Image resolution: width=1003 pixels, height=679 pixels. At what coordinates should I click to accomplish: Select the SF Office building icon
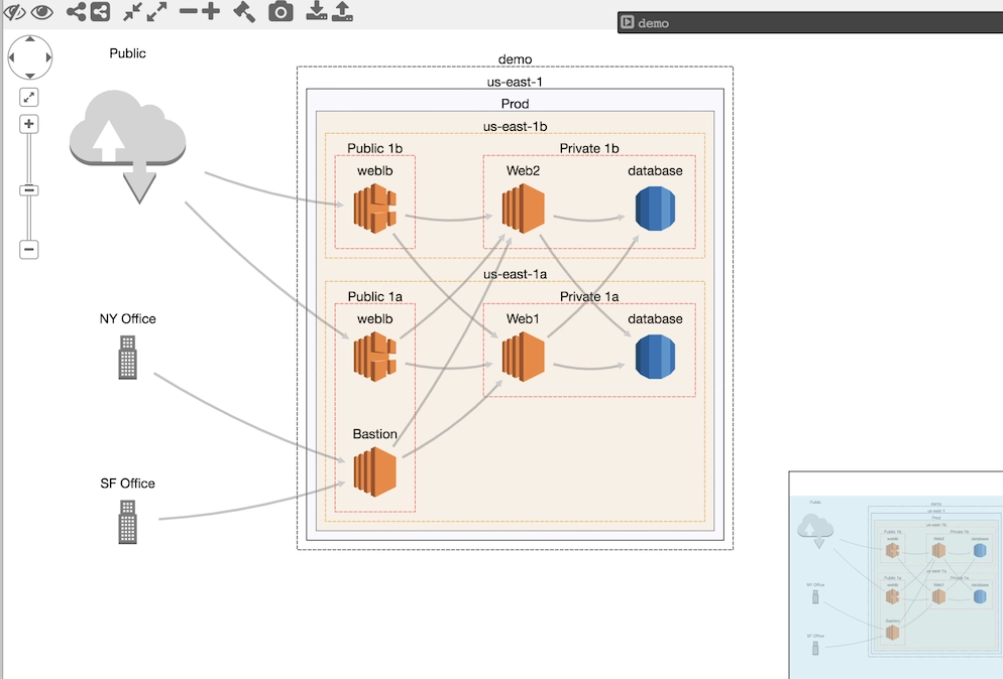[x=128, y=522]
